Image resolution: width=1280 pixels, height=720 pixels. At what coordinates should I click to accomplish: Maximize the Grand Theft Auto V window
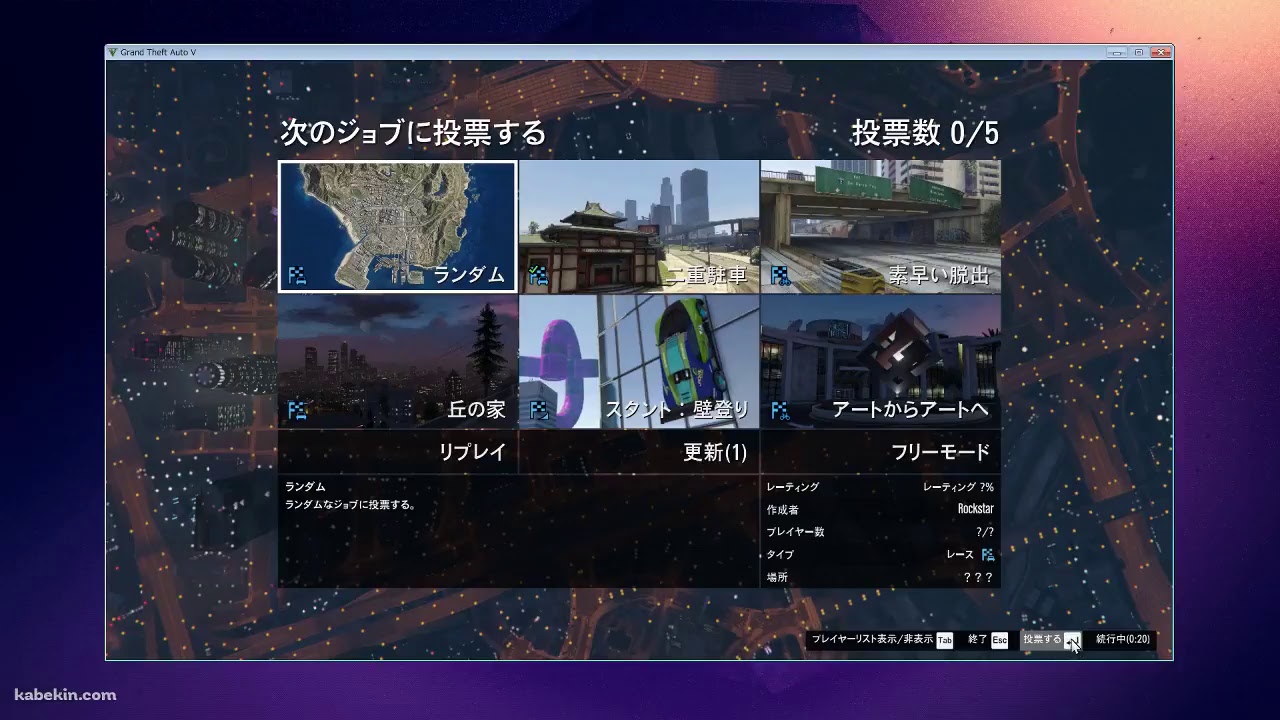pos(1138,52)
